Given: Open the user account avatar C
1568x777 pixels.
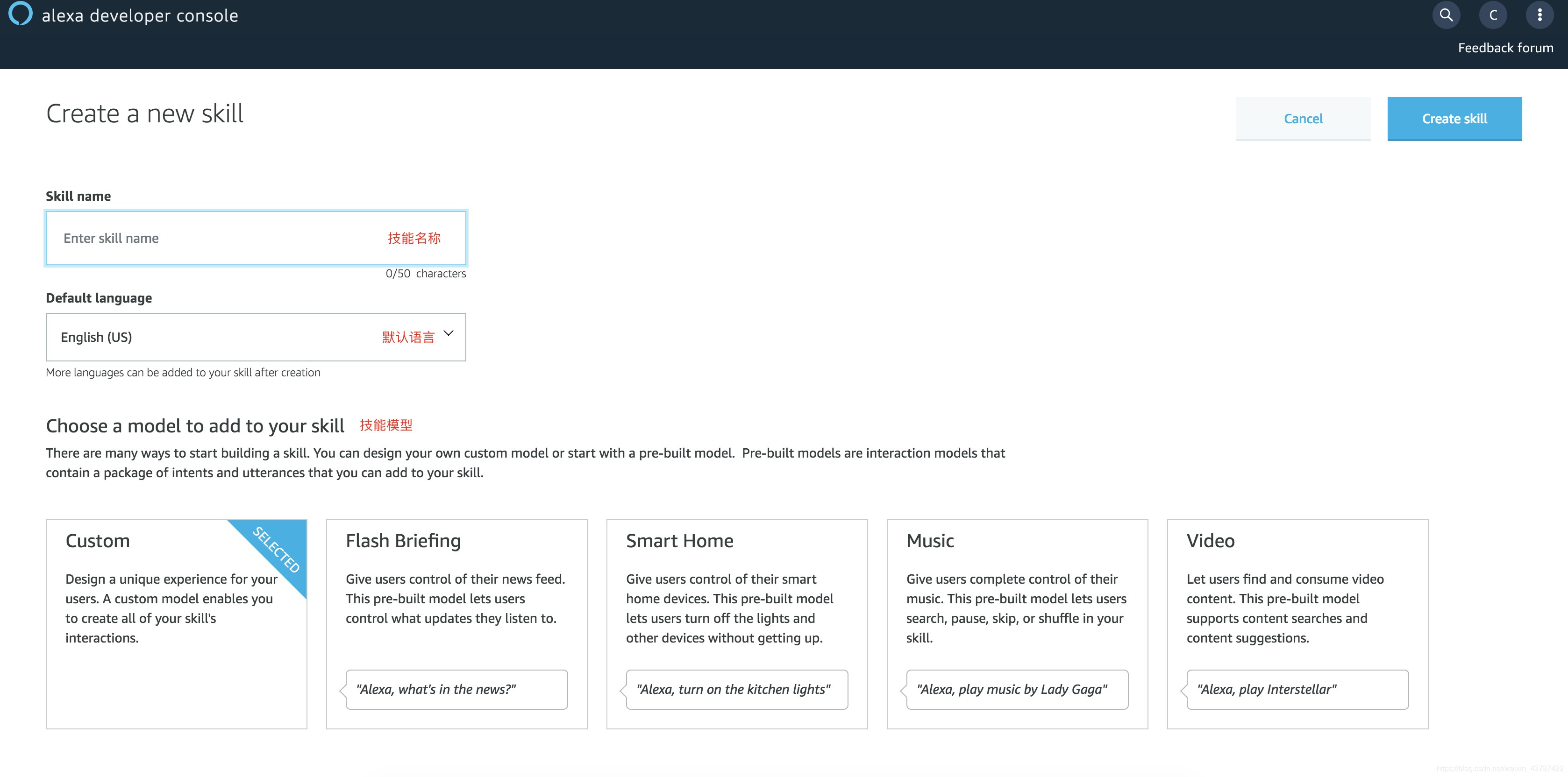Looking at the screenshot, I should [1493, 14].
